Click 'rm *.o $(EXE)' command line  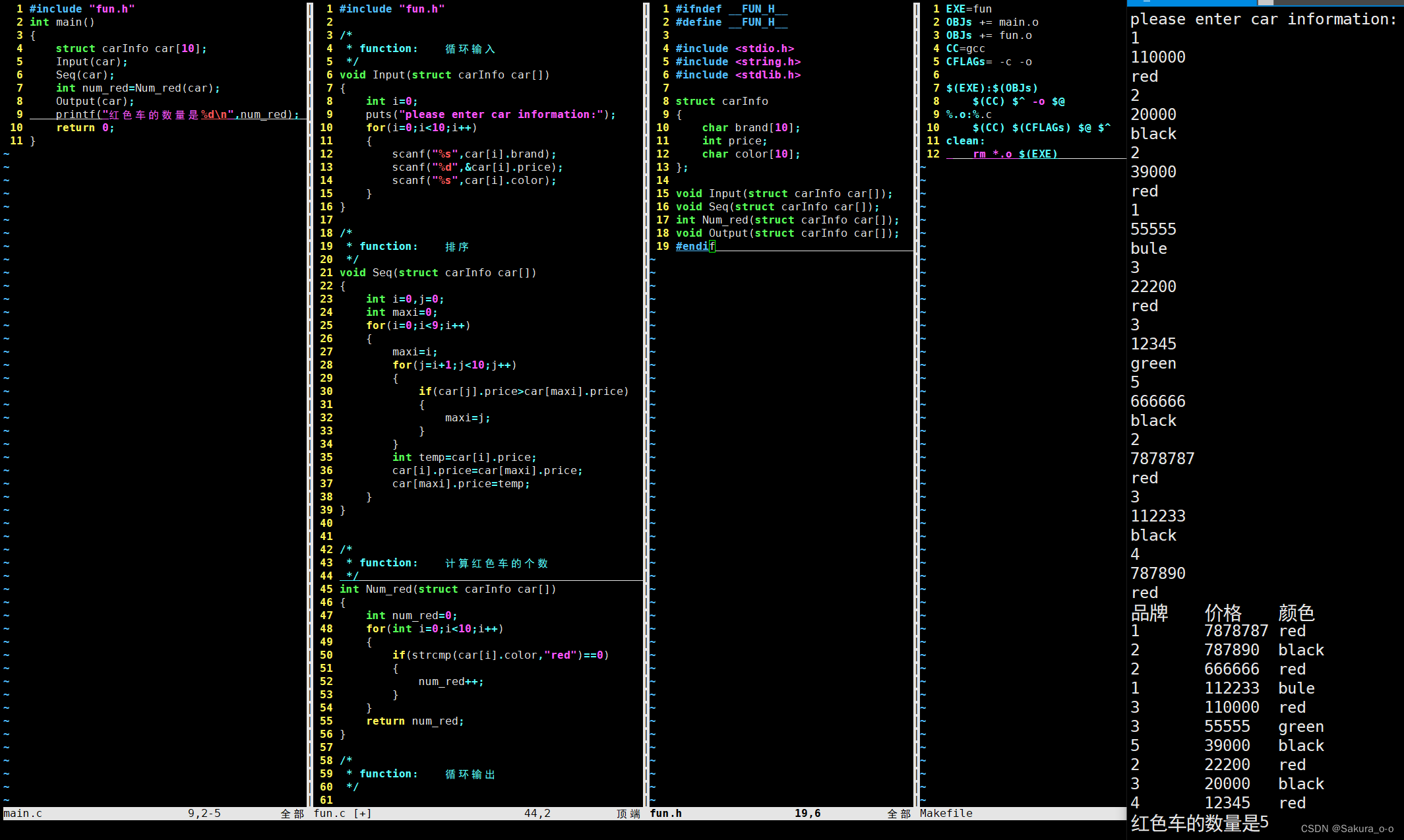click(x=1014, y=154)
